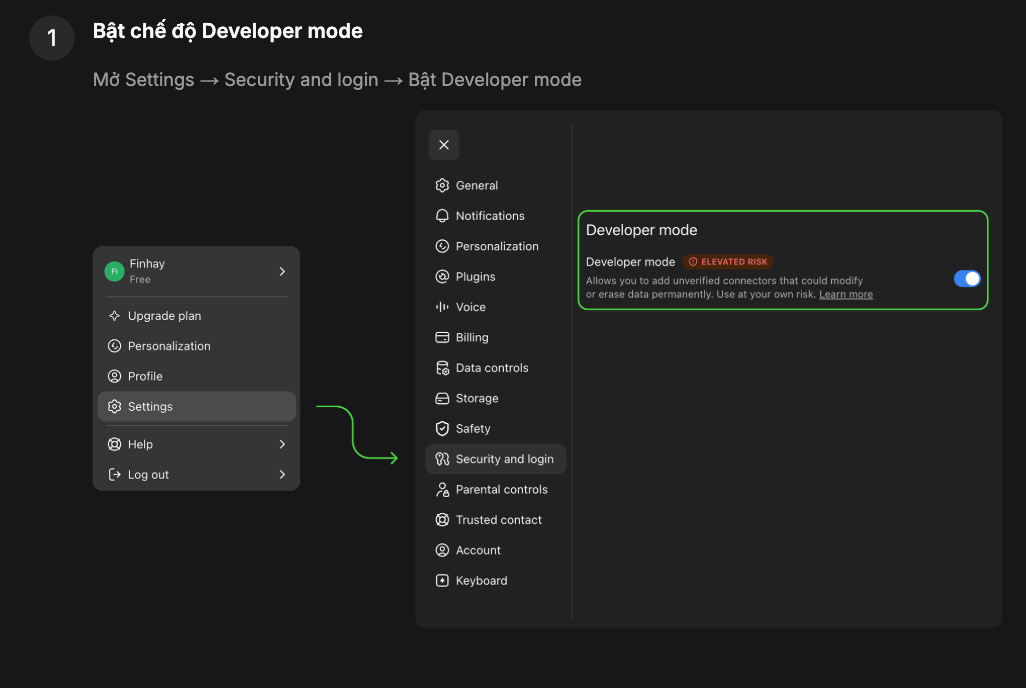Click the Developer mode section heading
Viewport: 1026px width, 688px height.
click(641, 230)
